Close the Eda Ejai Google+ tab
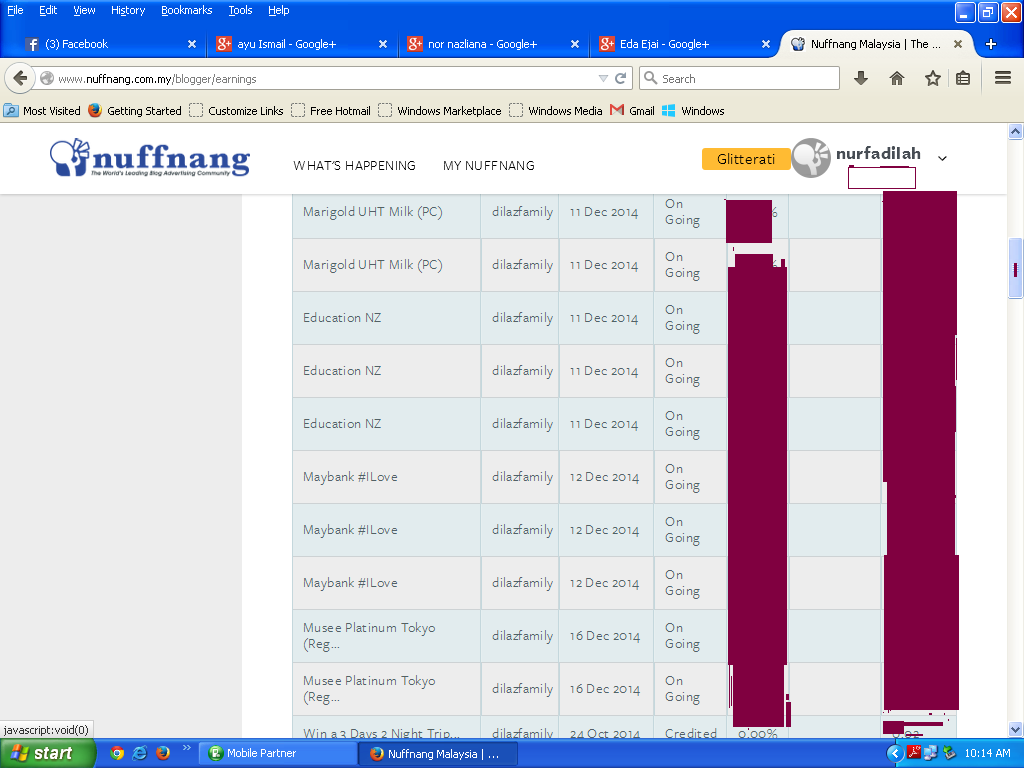Viewport: 1024px width, 768px height. (x=765, y=44)
